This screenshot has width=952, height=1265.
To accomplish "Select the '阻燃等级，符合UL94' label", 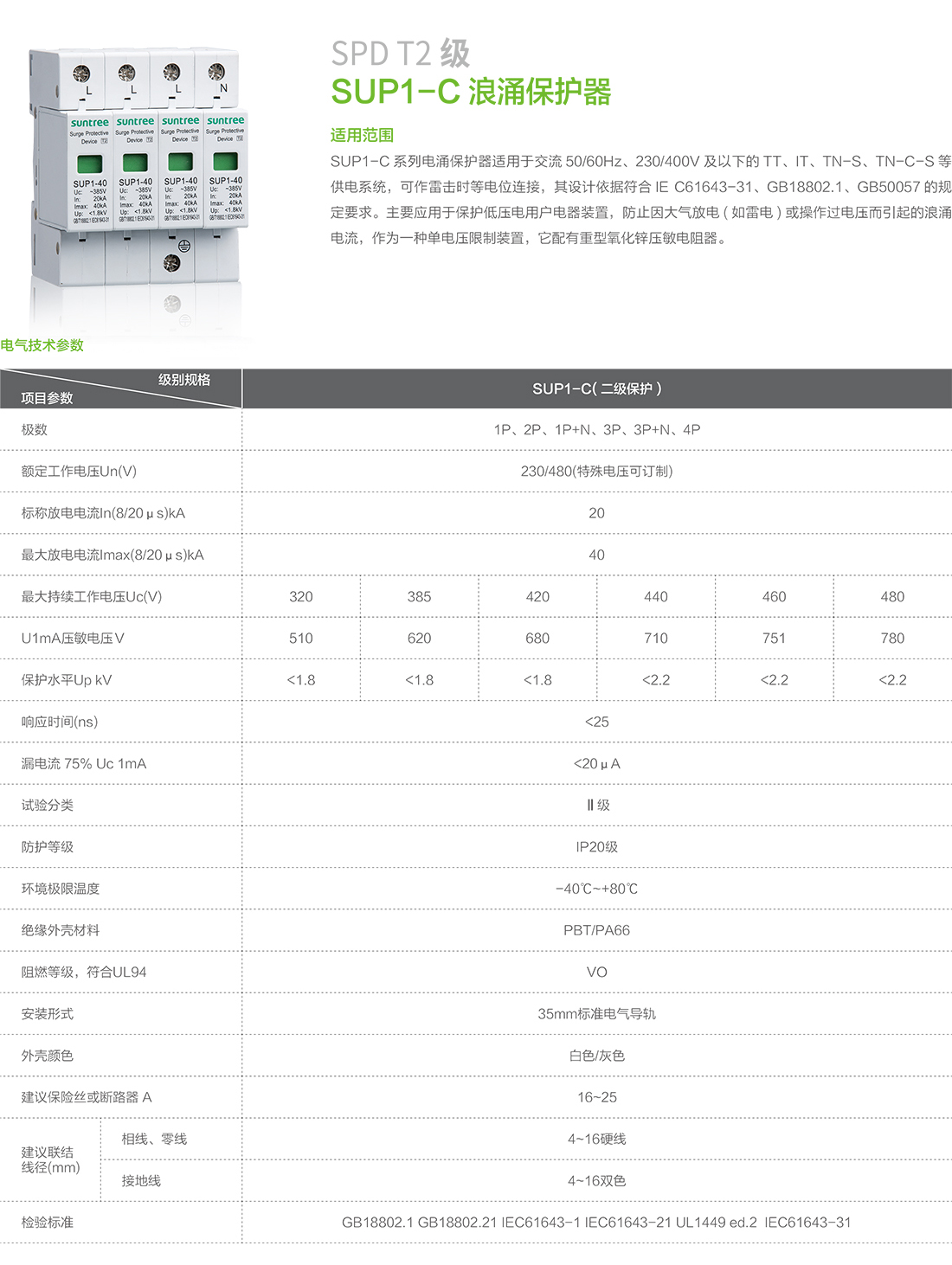I will 84,972.
